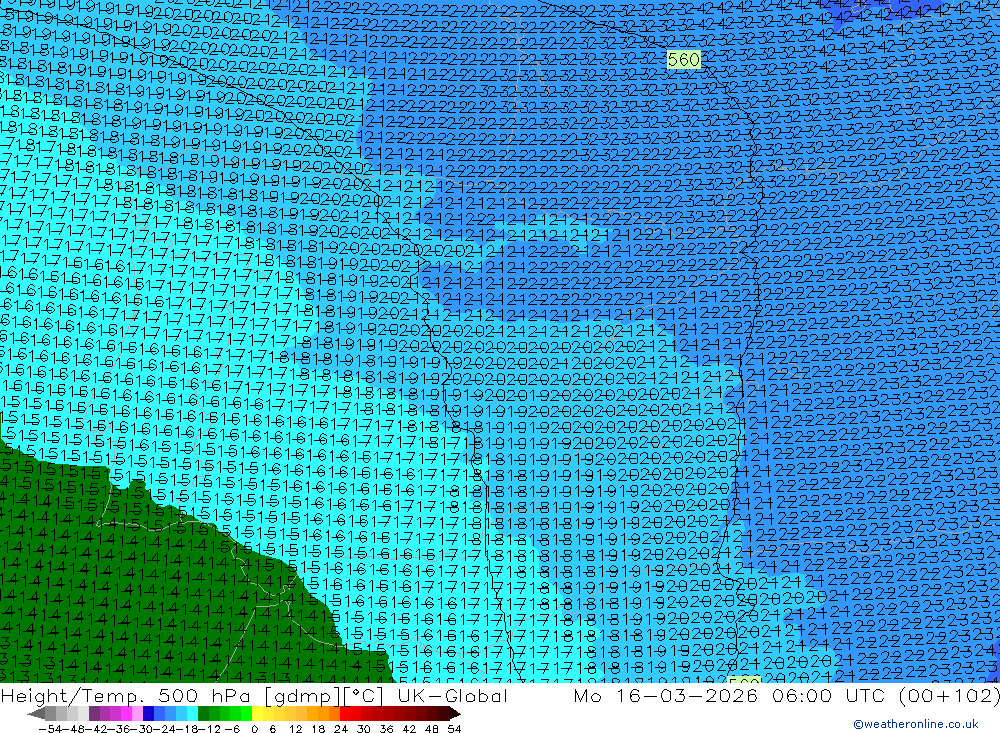Open the weatheronline.co.uk copyright link
Viewport: 1000px width, 733px height.
point(915,724)
